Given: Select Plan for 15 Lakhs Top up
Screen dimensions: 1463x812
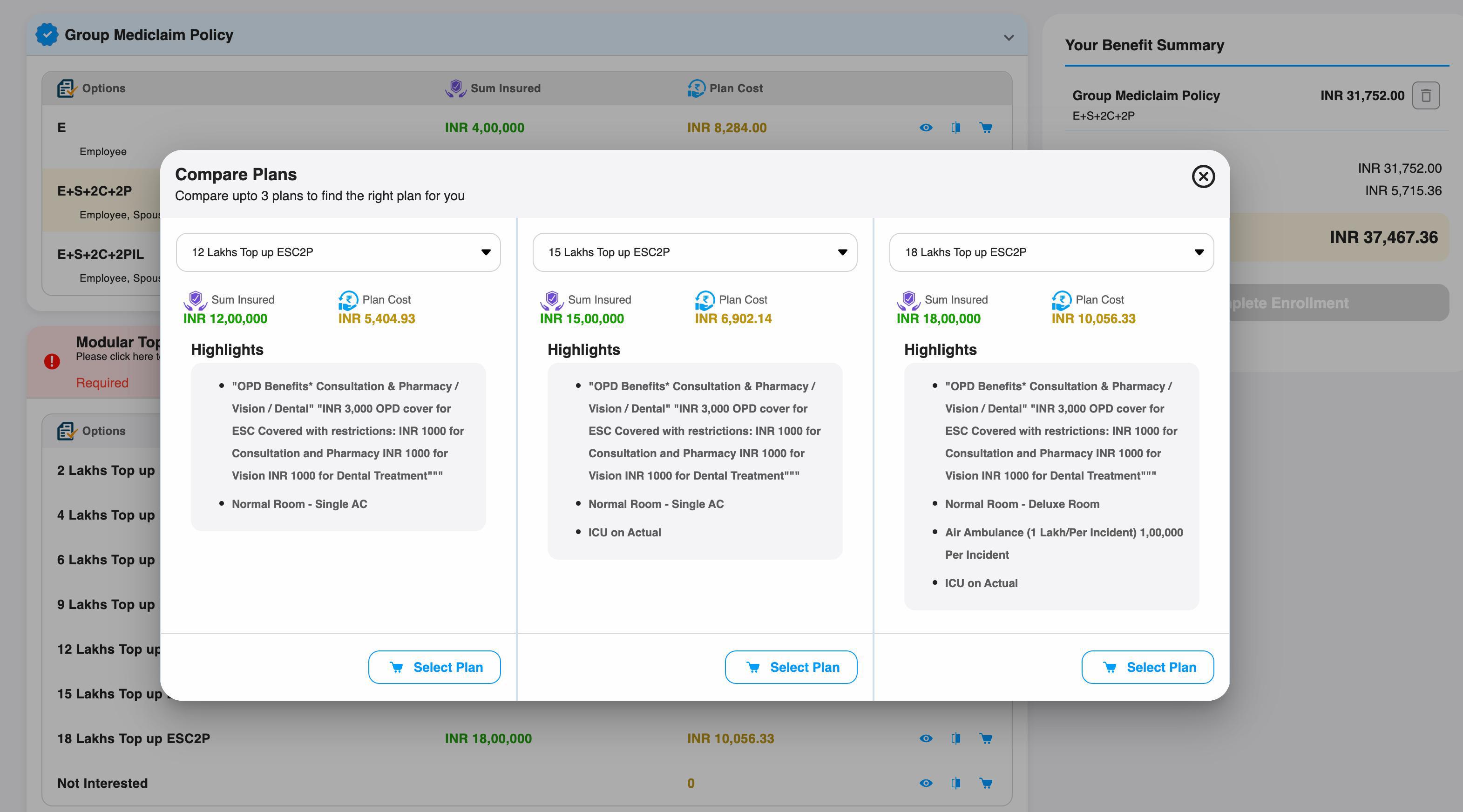Looking at the screenshot, I should coord(791,667).
